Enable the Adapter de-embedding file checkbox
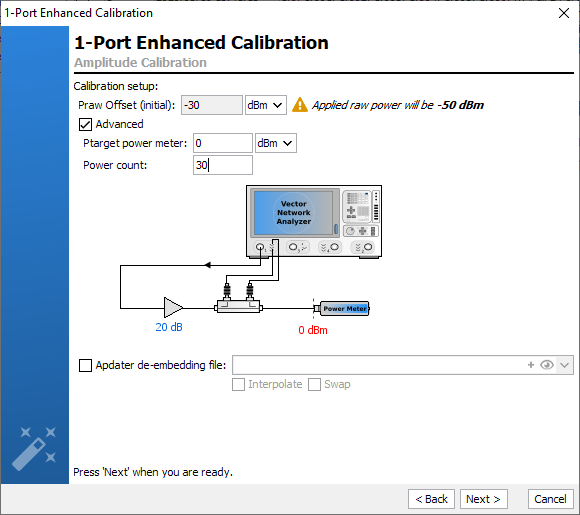 coord(85,365)
